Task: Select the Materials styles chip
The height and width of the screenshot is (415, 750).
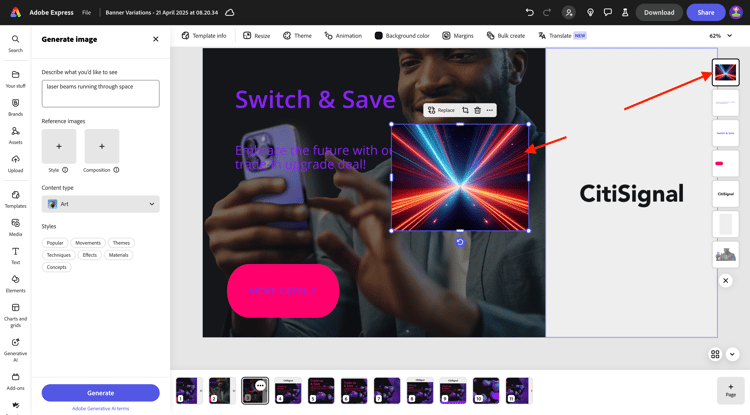Action: (118, 255)
